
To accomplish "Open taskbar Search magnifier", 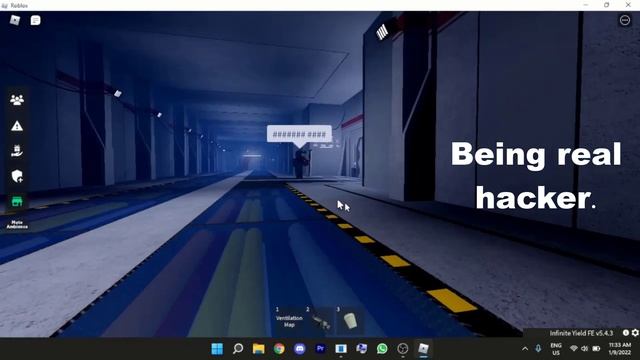I will click(x=238, y=349).
